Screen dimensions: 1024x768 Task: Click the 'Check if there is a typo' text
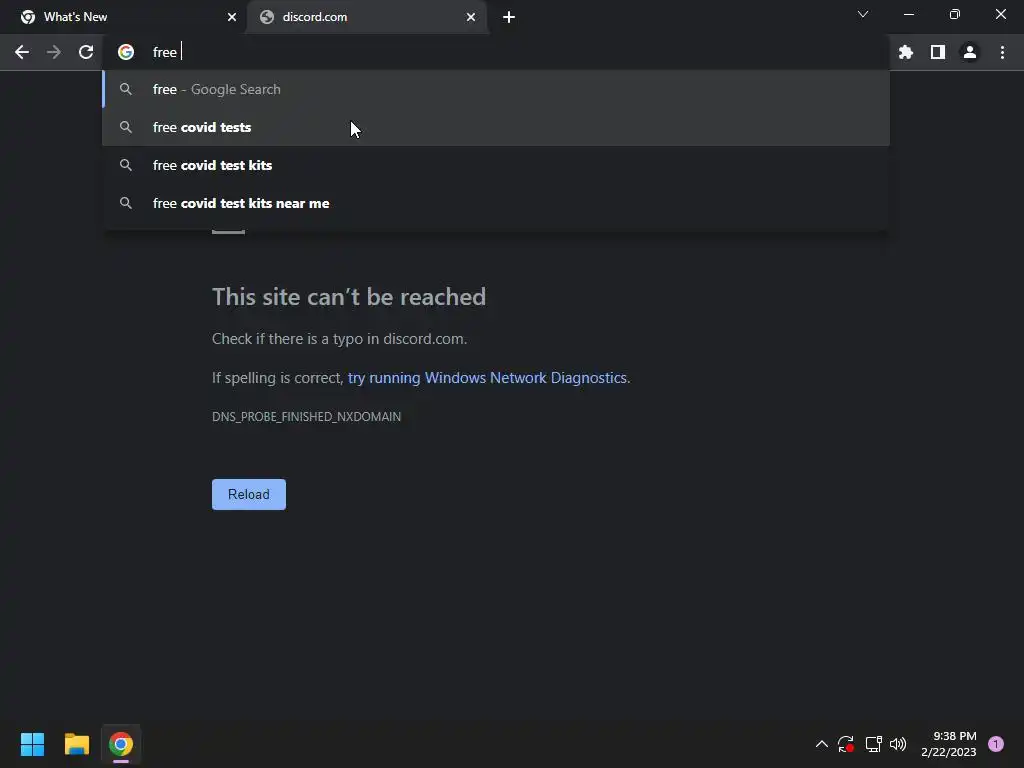(x=340, y=339)
